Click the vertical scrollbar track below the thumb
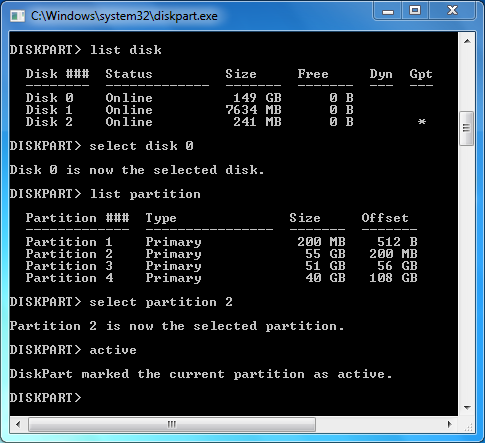This screenshot has width=485, height=443. coord(467,272)
